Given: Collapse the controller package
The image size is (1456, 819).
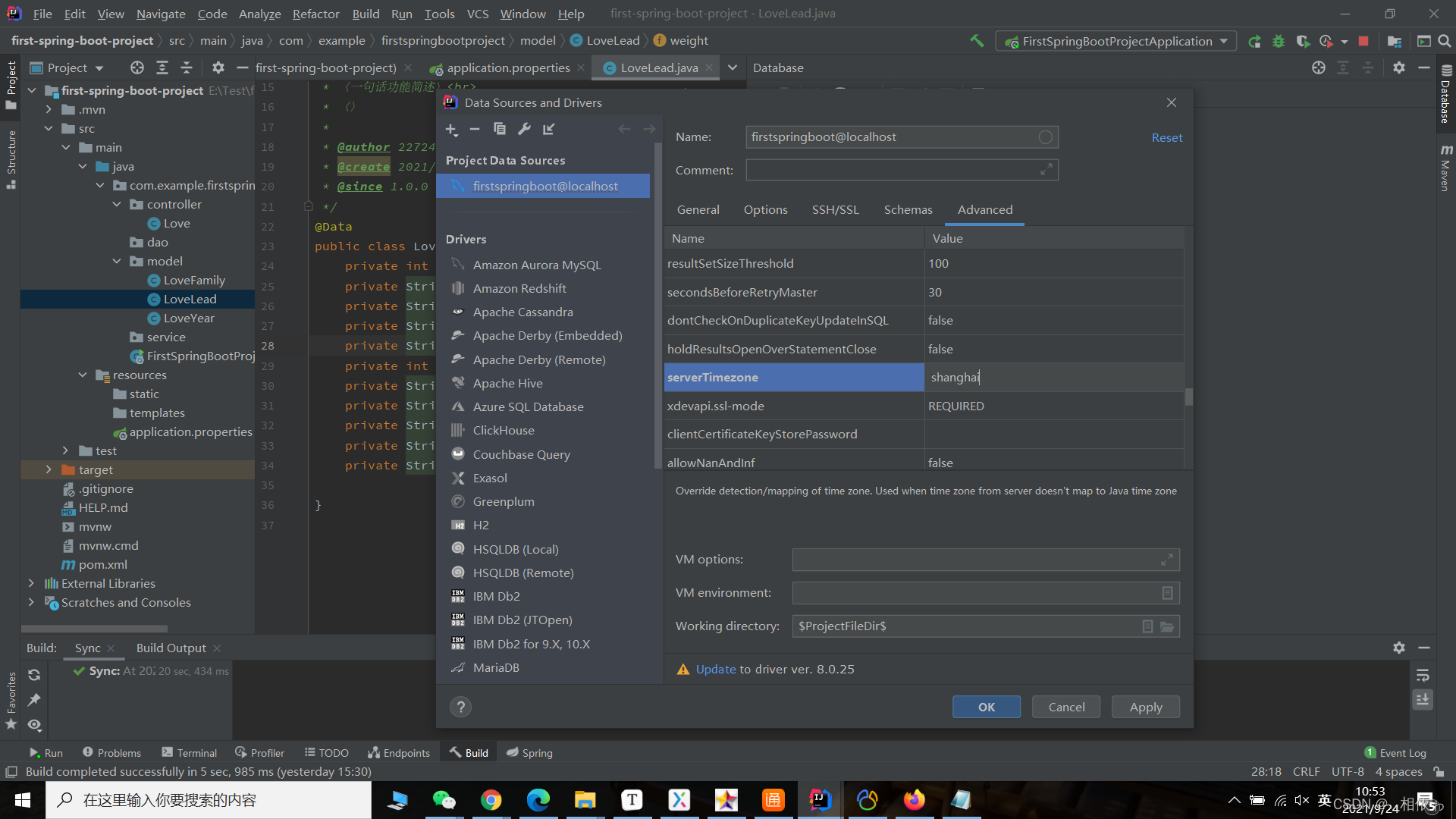Looking at the screenshot, I should pos(117,204).
